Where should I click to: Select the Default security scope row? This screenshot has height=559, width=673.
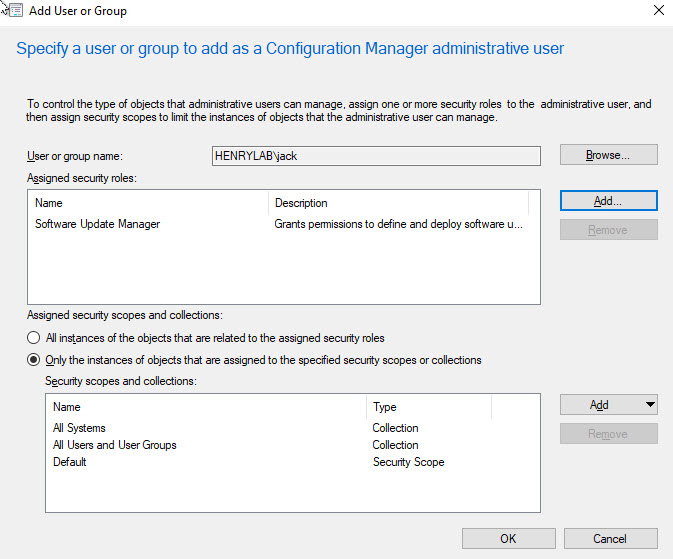tap(70, 462)
